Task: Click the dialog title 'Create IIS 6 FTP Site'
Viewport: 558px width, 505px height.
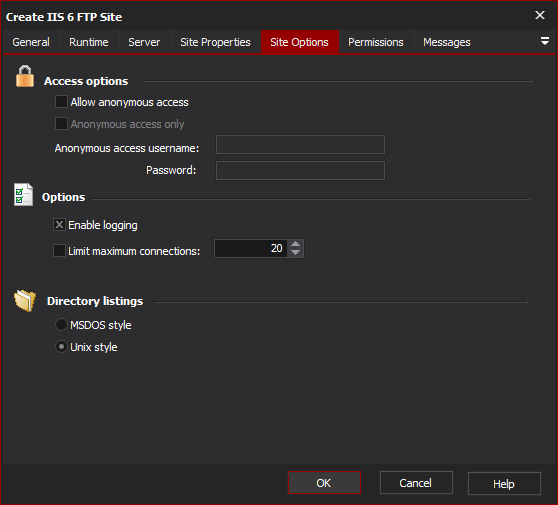Action: pyautogui.click(x=64, y=17)
